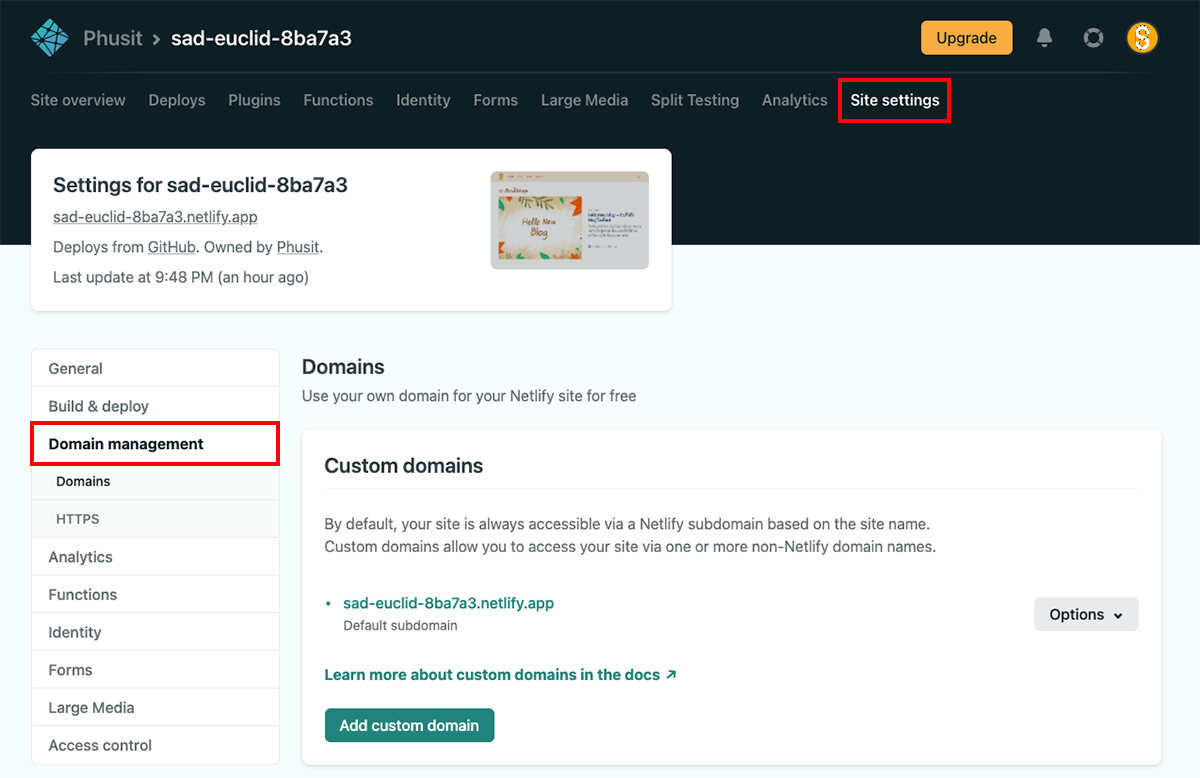
Task: Select the Site settings tab
Action: 895,100
